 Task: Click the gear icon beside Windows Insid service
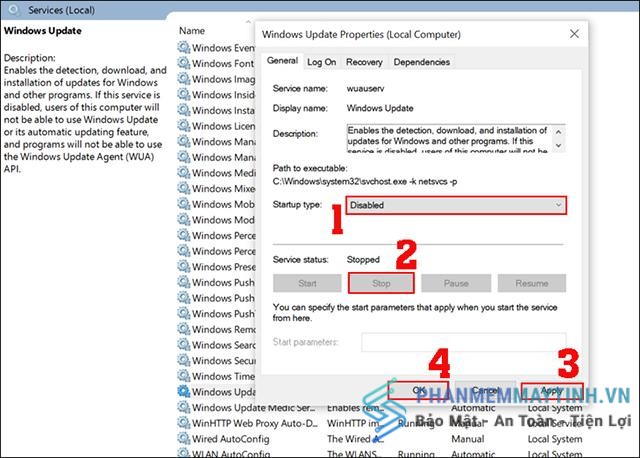click(x=184, y=94)
